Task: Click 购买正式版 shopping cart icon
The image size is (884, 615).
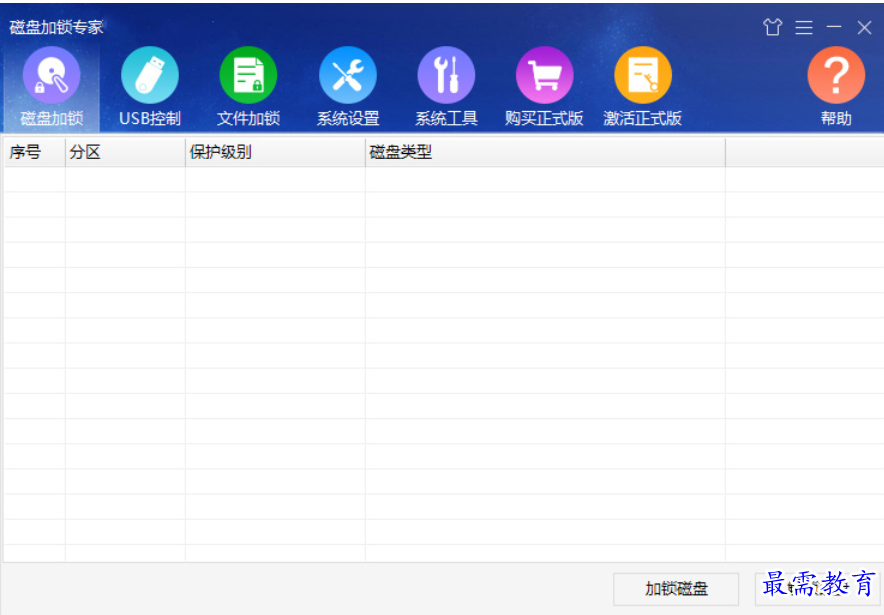Action: tap(544, 75)
